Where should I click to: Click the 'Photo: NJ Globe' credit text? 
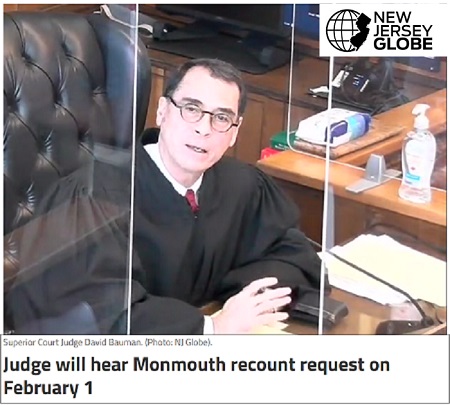click(x=178, y=342)
